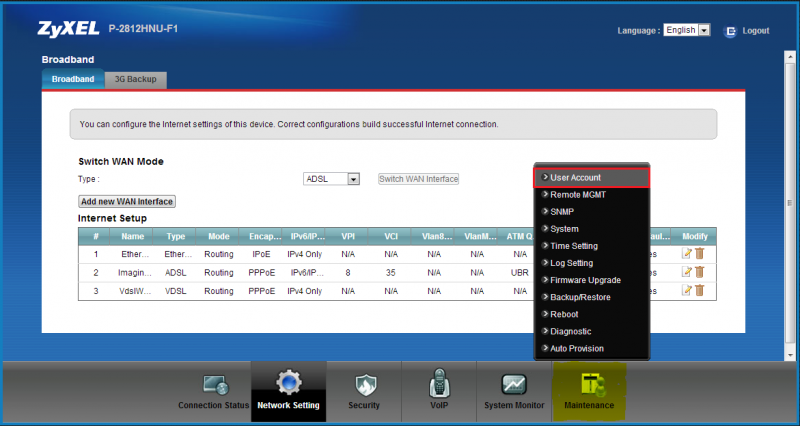The width and height of the screenshot is (800, 426).
Task: Click the VCI value '35' cell
Action: (x=391, y=272)
